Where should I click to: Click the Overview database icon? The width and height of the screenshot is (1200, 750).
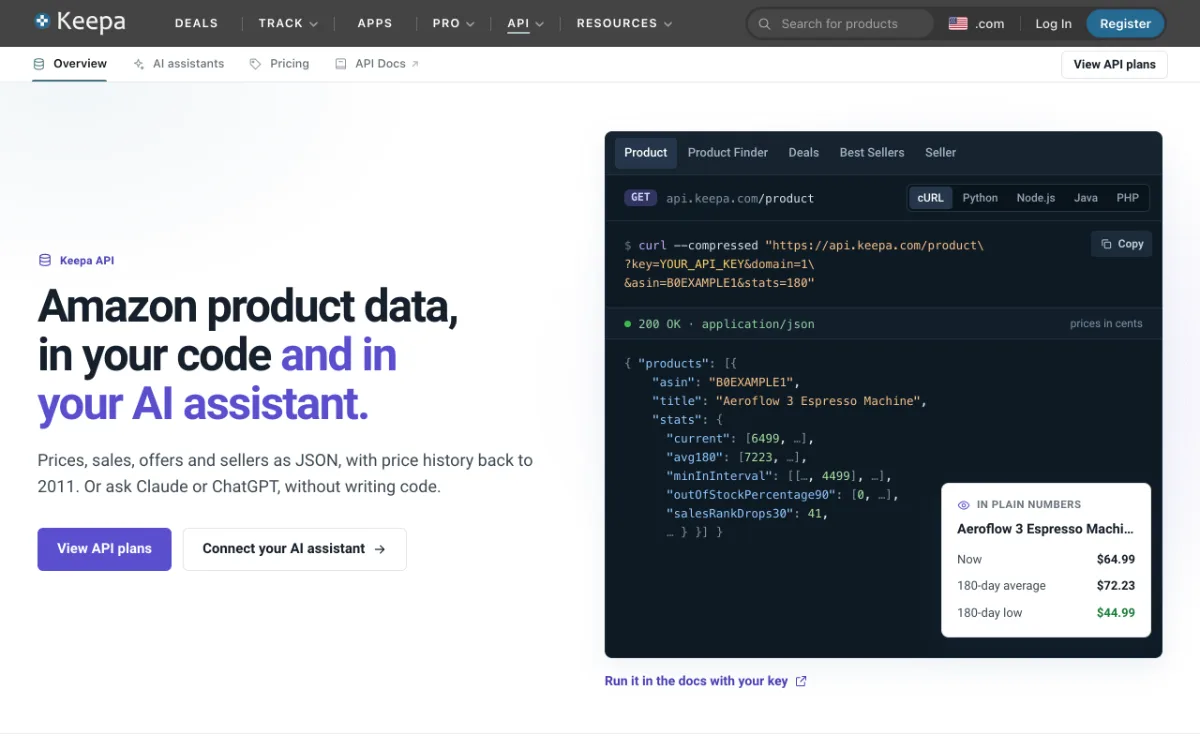[x=39, y=64]
